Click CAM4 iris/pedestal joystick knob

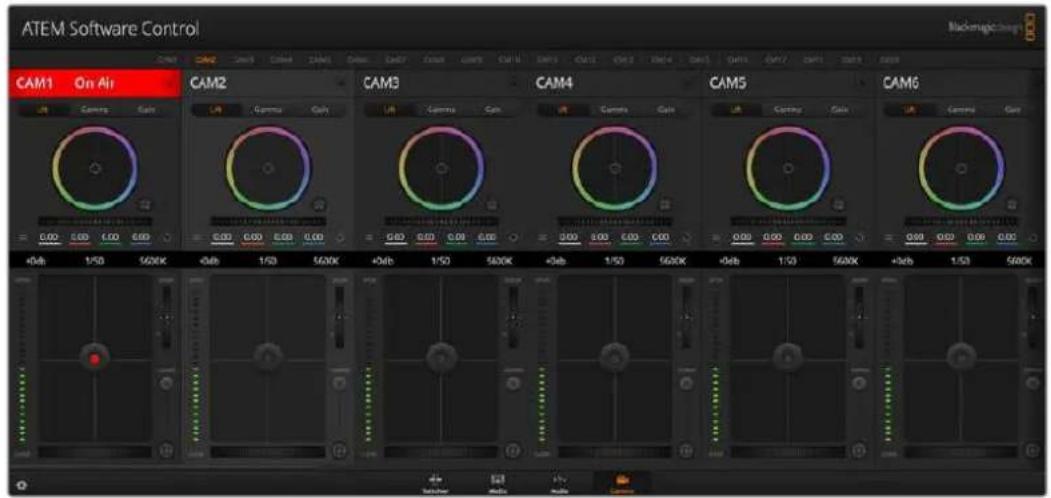point(615,358)
